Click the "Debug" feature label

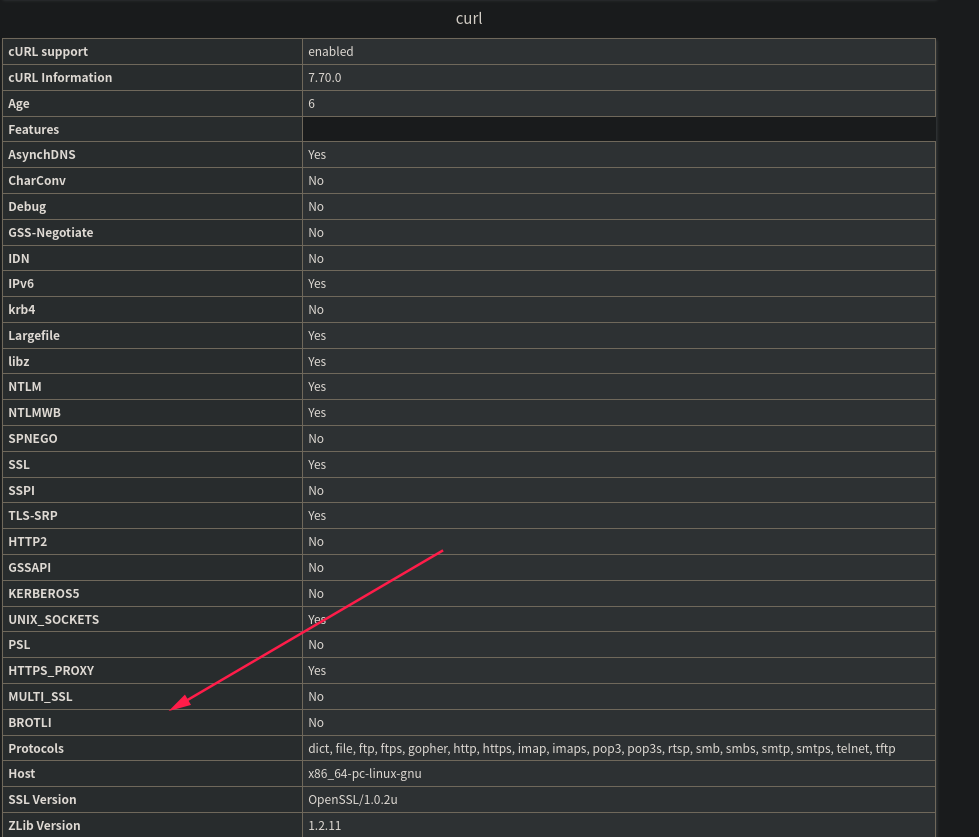[27, 207]
